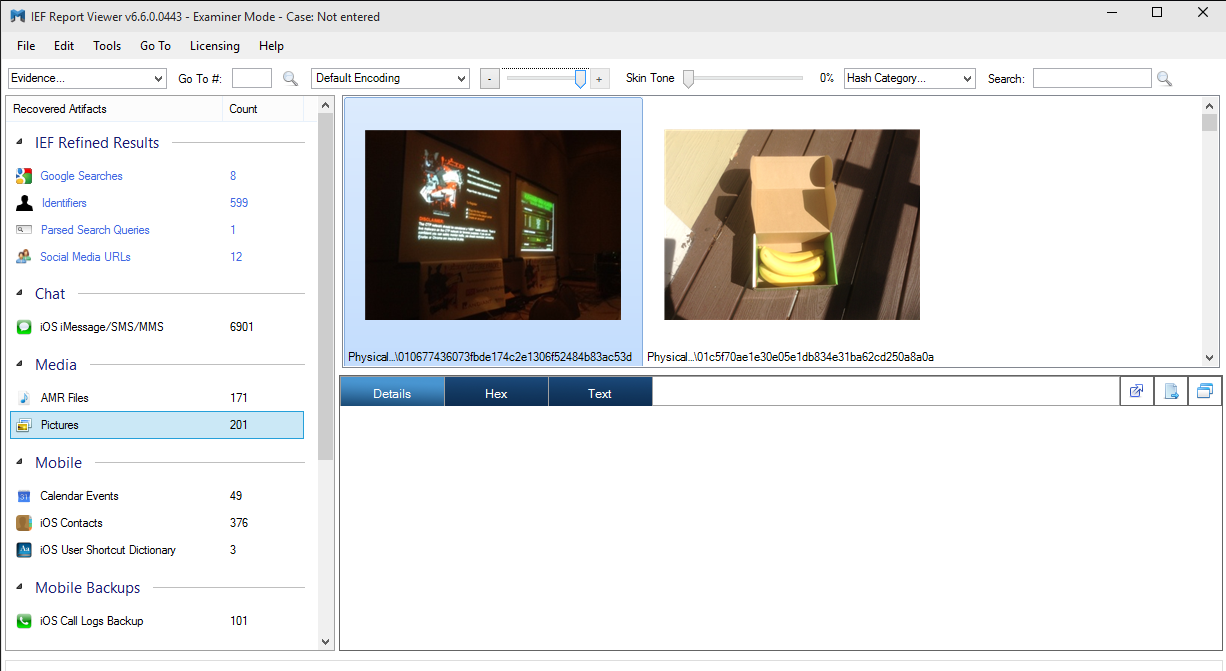This screenshot has height=671, width=1226.
Task: Open the Help menu
Action: pos(271,46)
